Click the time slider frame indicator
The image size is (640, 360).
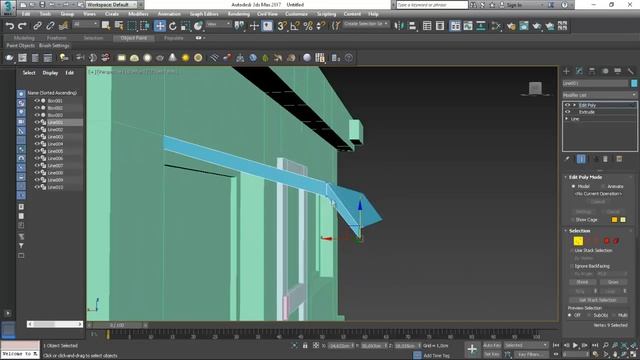click(117, 325)
